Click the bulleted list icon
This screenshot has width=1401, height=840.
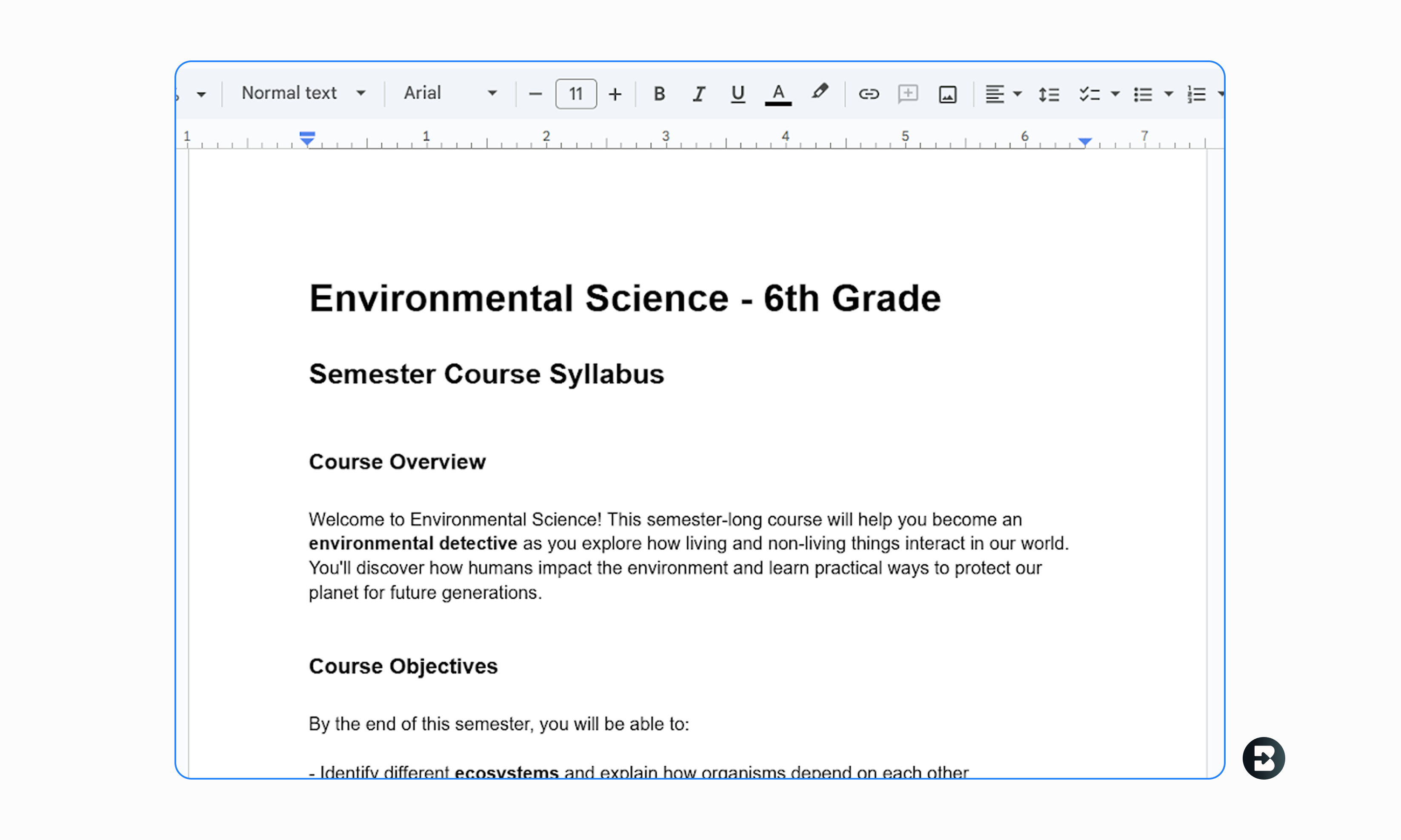coord(1143,94)
